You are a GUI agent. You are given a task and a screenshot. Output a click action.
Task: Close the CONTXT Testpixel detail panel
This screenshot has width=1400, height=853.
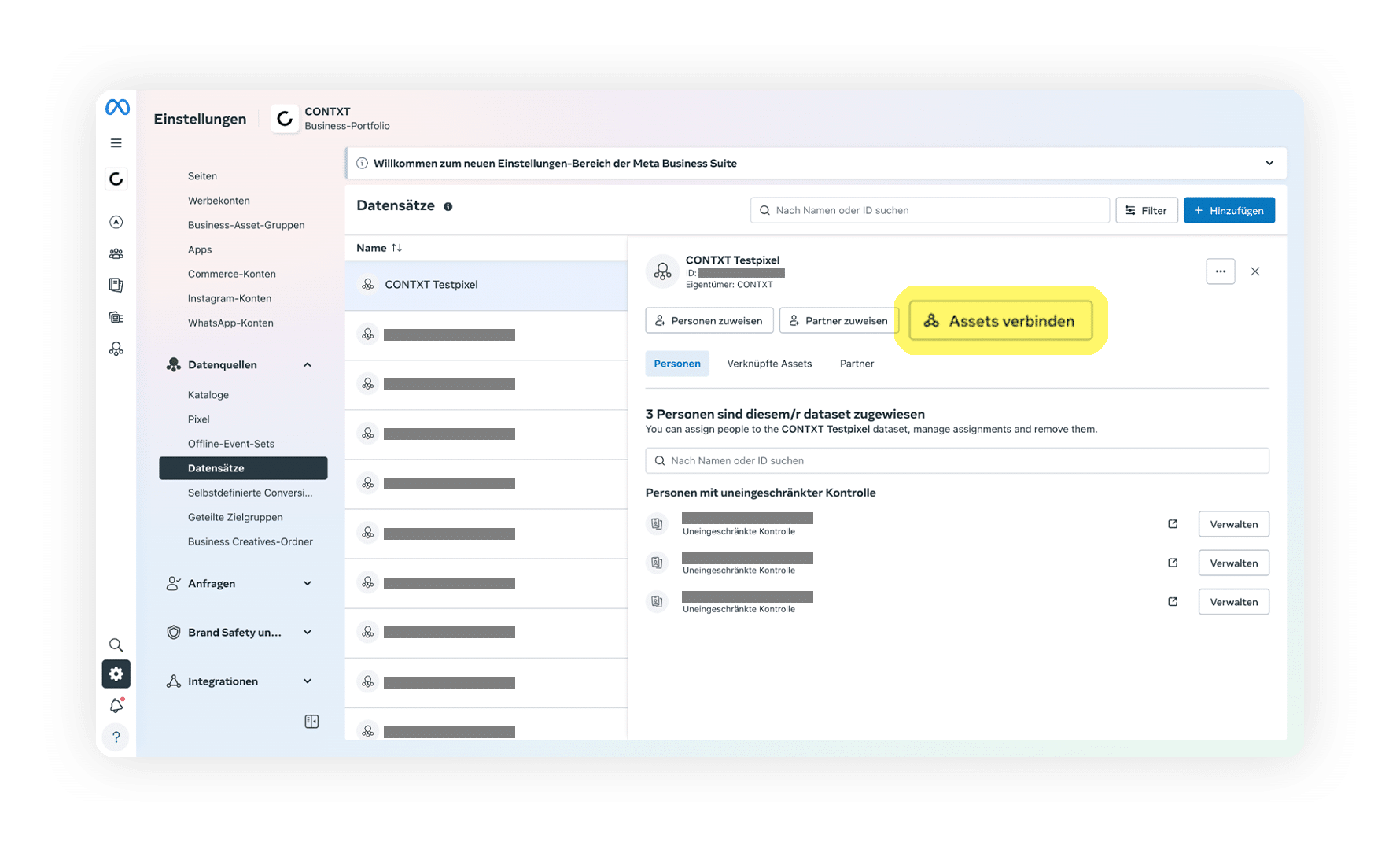tap(1255, 271)
